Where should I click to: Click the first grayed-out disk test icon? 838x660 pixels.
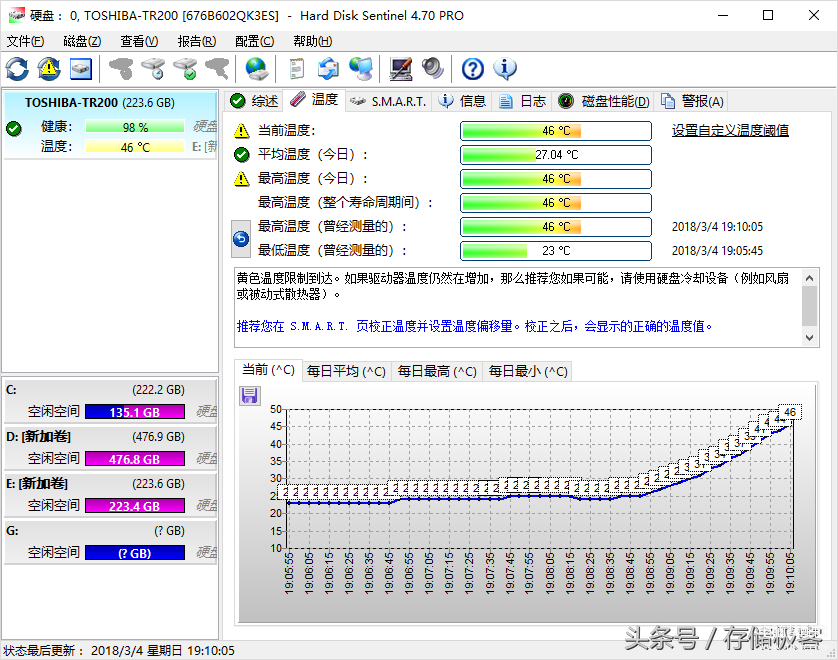(x=120, y=69)
